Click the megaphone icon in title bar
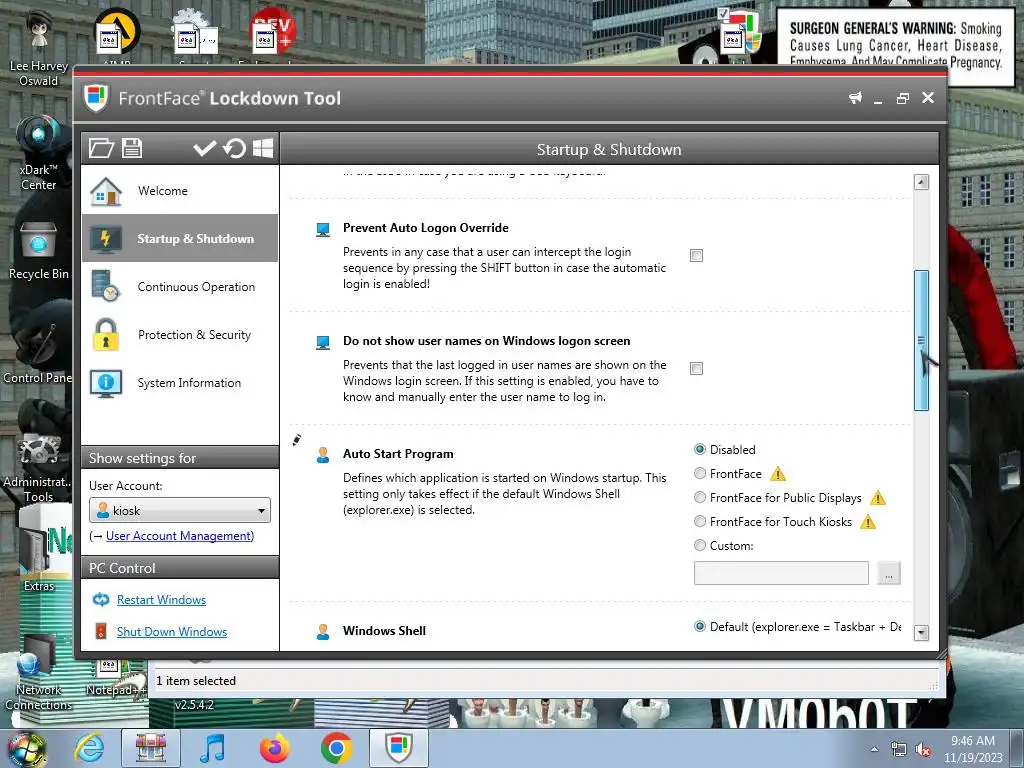 (x=855, y=98)
